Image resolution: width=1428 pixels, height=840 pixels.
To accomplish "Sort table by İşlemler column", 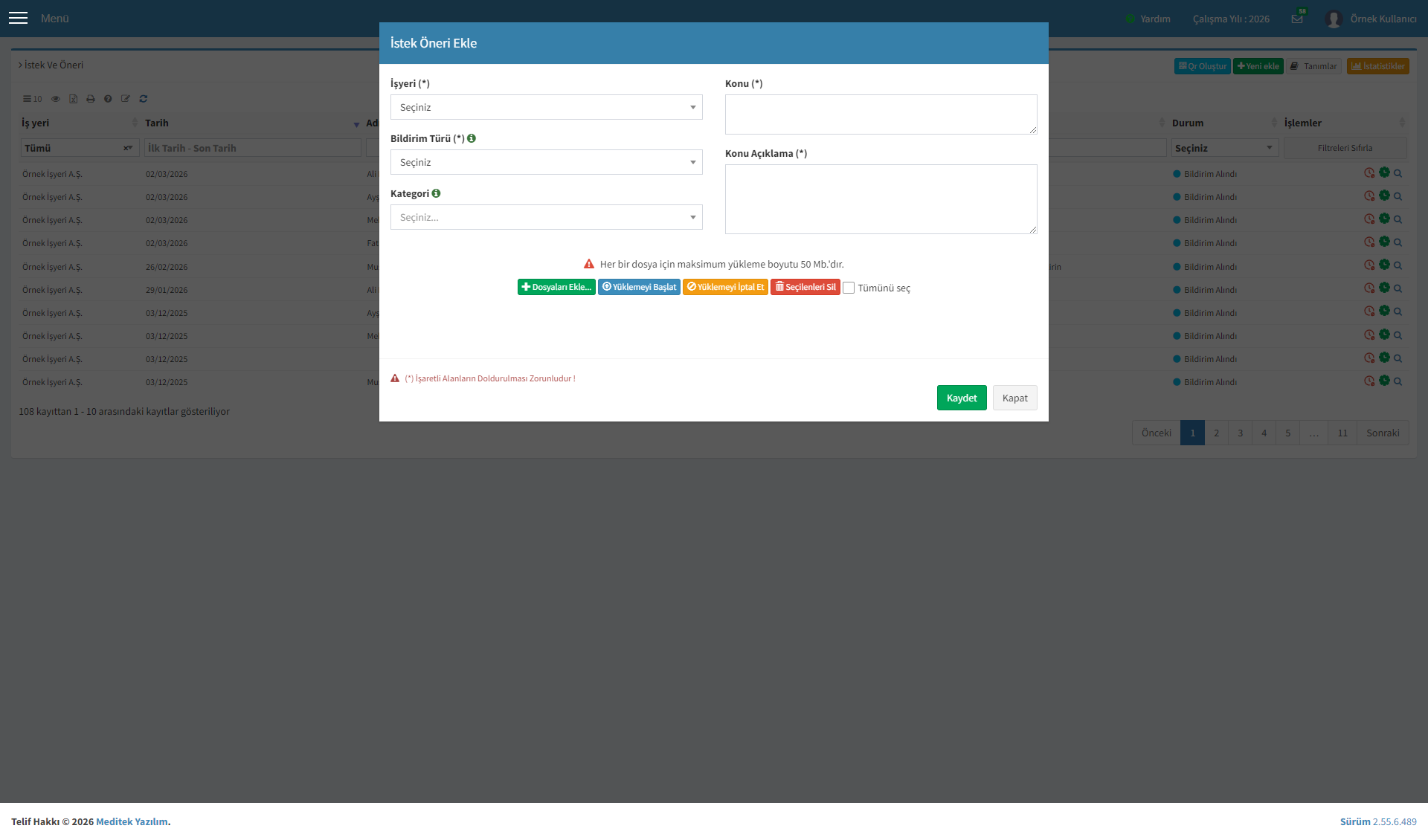I will pos(1345,123).
